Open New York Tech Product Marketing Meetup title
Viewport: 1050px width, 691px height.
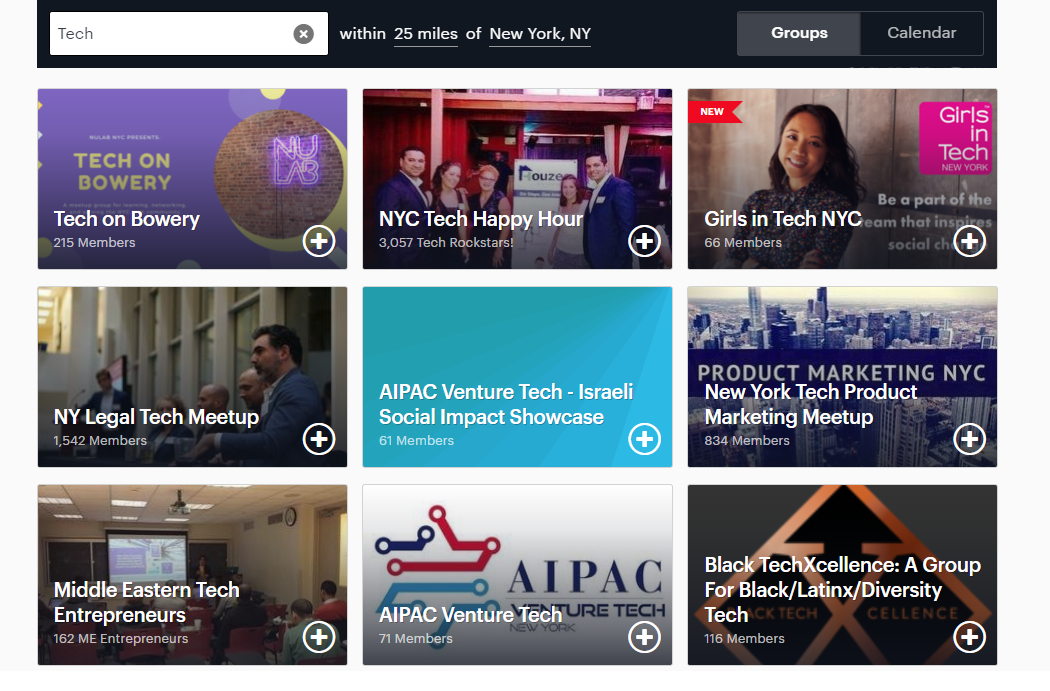point(810,404)
